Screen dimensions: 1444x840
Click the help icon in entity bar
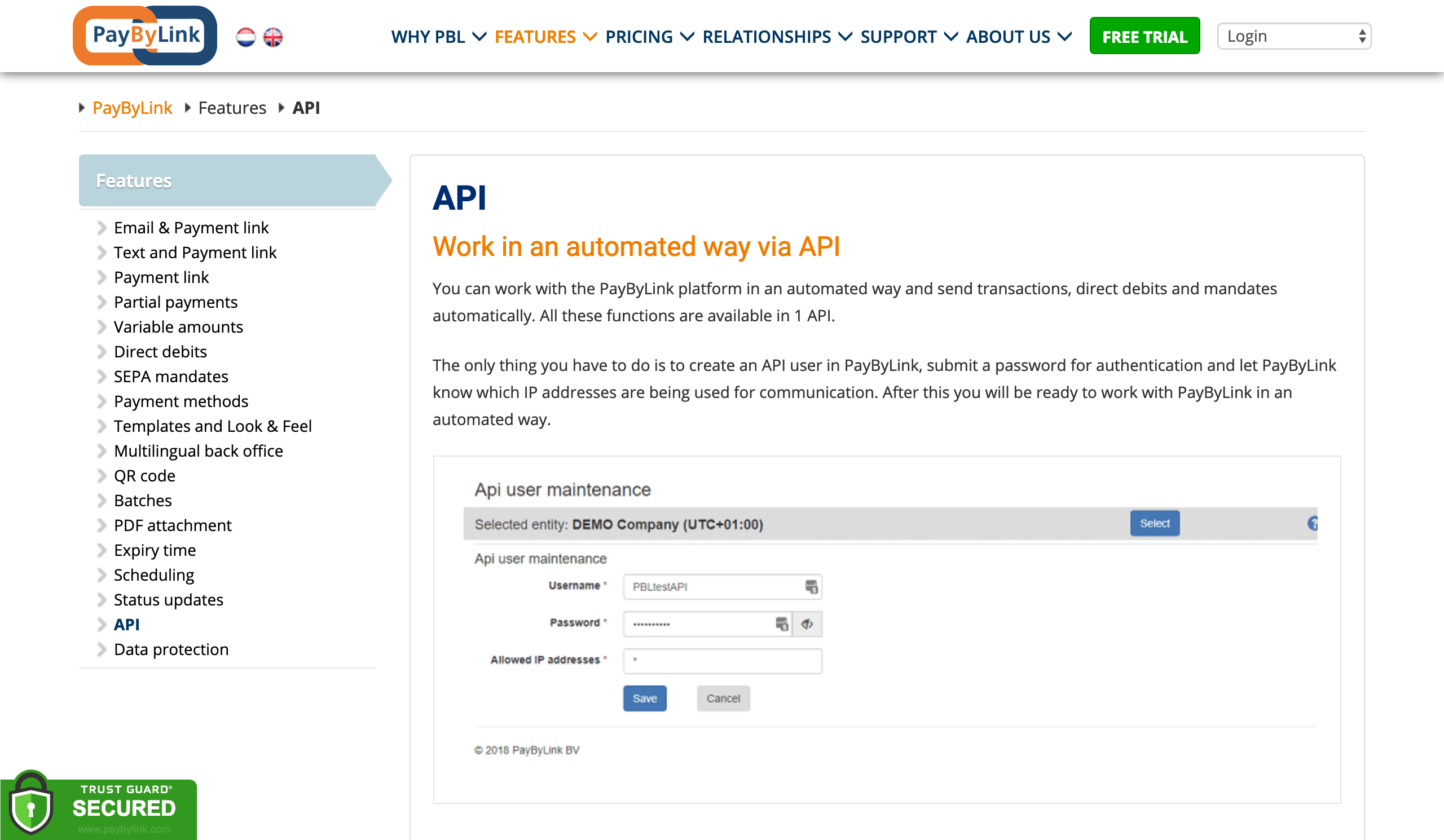[x=1312, y=523]
